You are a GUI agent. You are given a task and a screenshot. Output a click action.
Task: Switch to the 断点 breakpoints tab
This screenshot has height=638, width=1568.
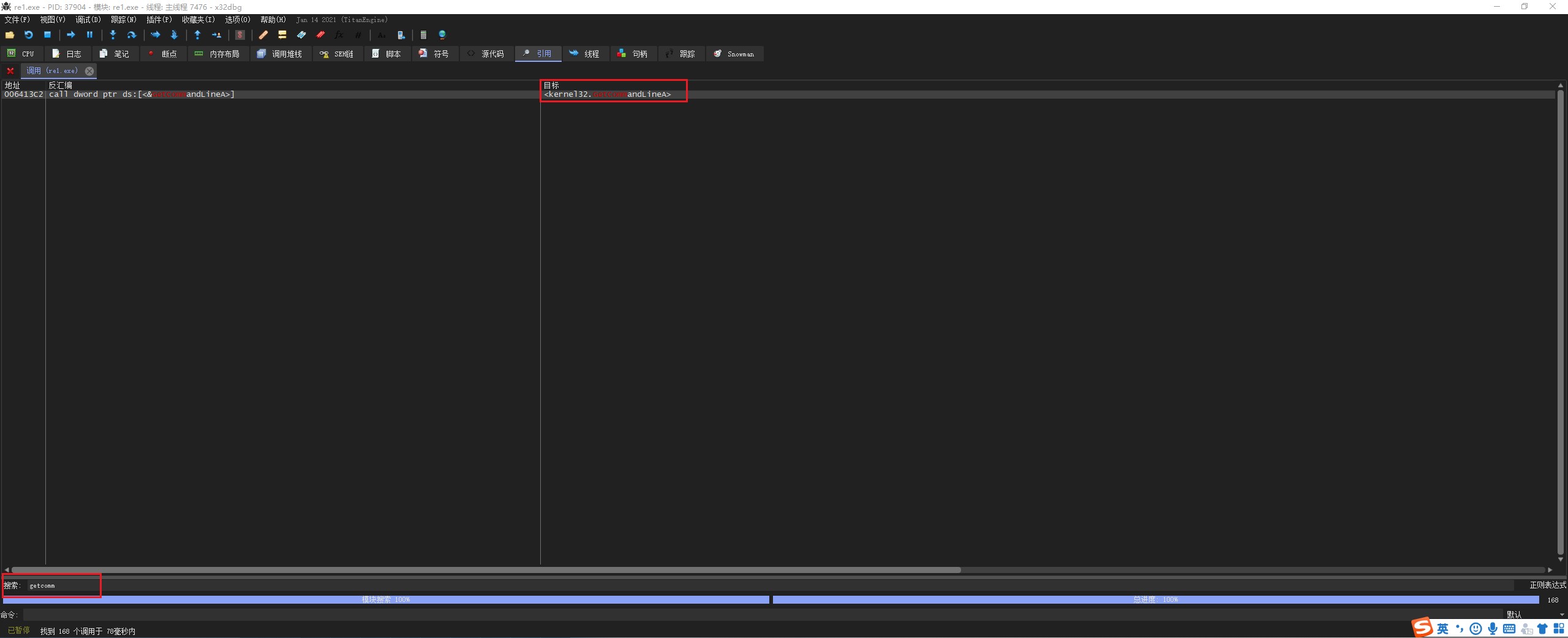click(x=163, y=54)
